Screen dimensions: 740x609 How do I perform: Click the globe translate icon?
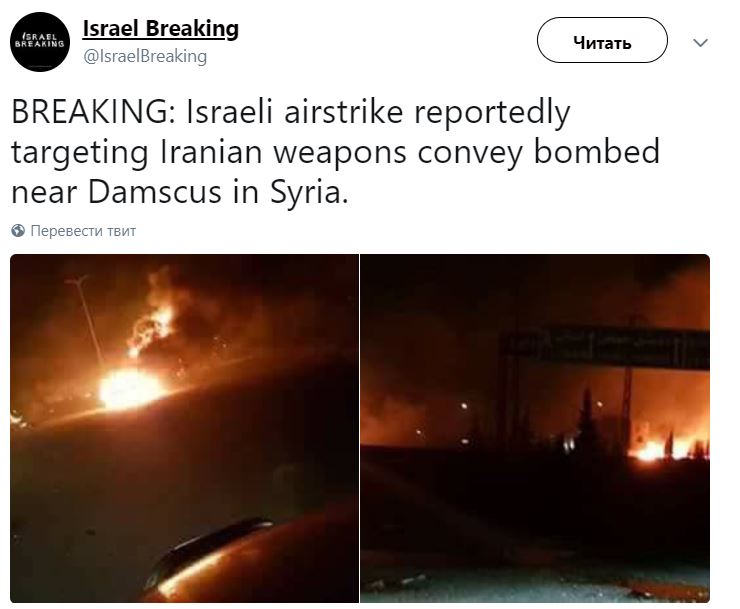pyautogui.click(x=18, y=230)
